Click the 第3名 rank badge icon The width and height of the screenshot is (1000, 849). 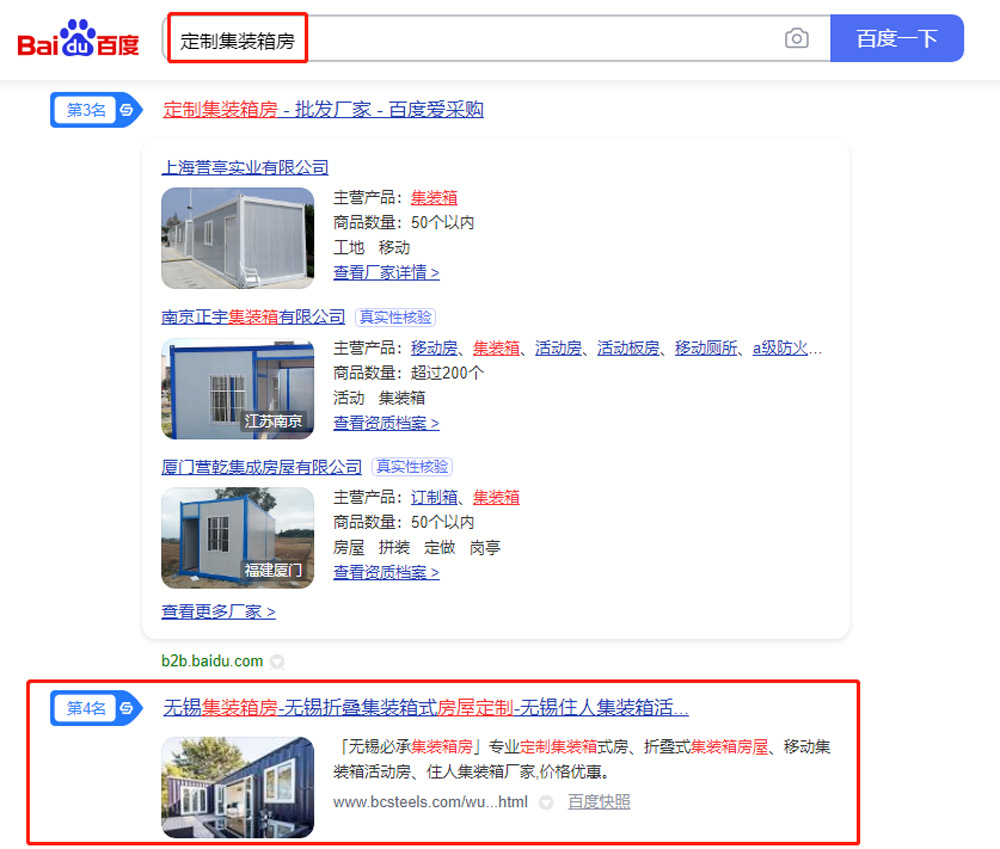[96, 110]
